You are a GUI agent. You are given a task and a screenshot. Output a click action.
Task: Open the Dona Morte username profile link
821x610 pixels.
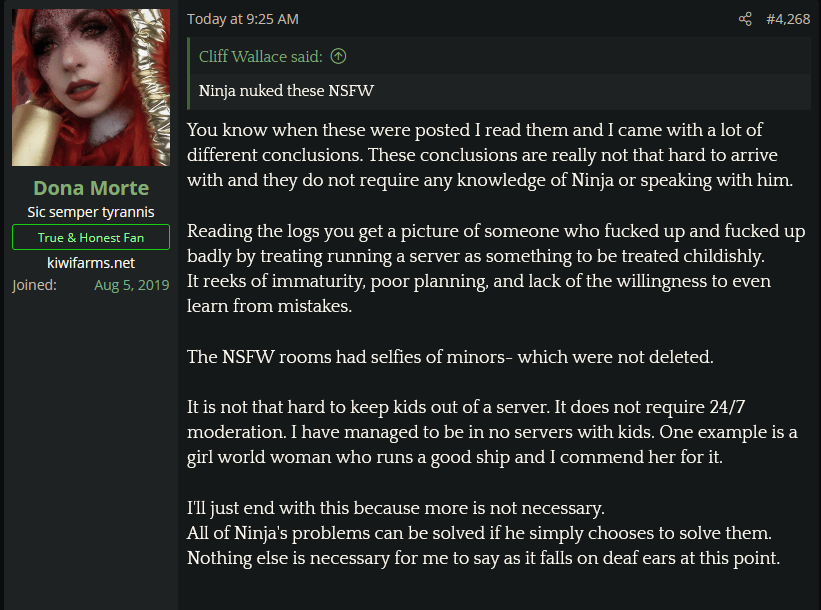coord(91,188)
